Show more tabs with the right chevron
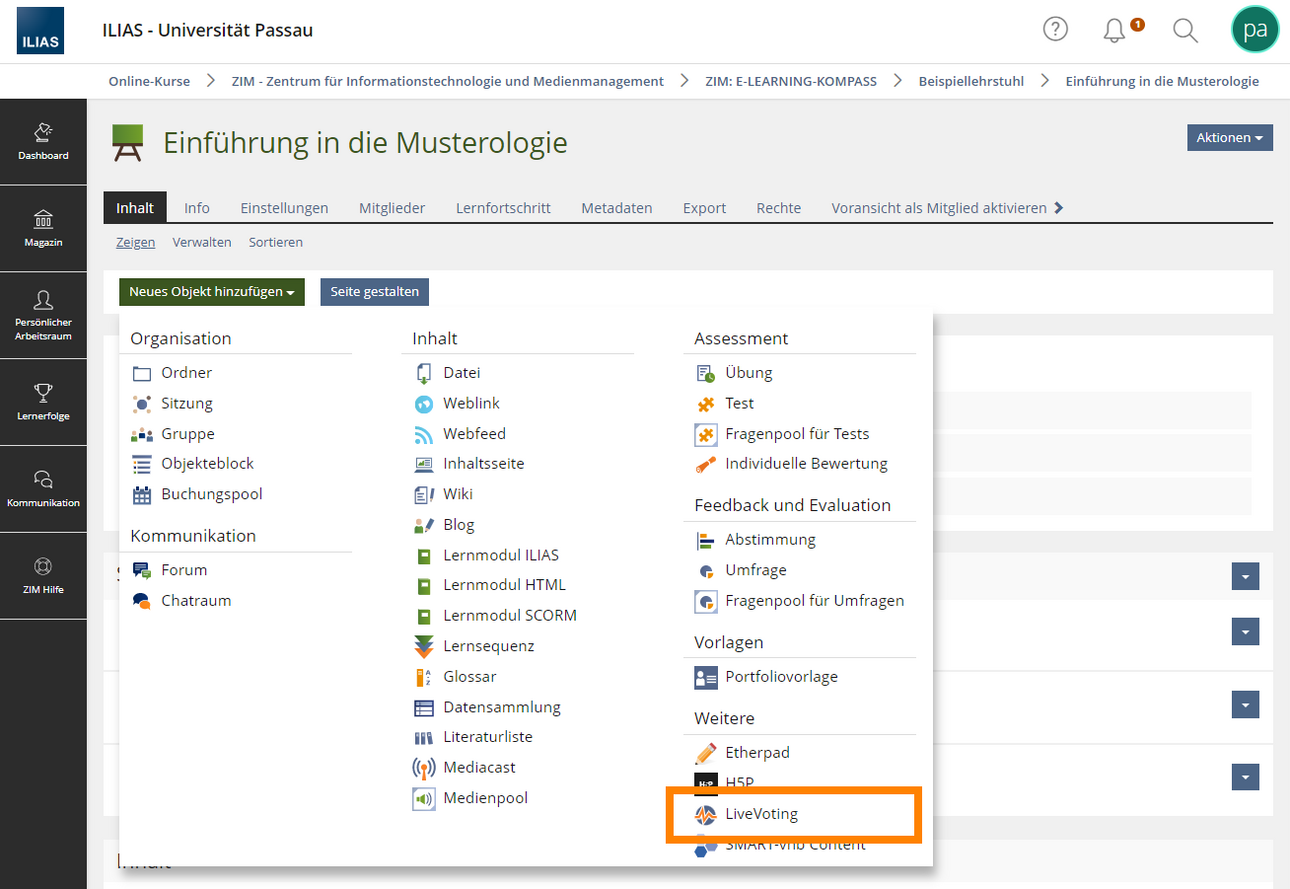The height and width of the screenshot is (889, 1290). [x=1059, y=208]
